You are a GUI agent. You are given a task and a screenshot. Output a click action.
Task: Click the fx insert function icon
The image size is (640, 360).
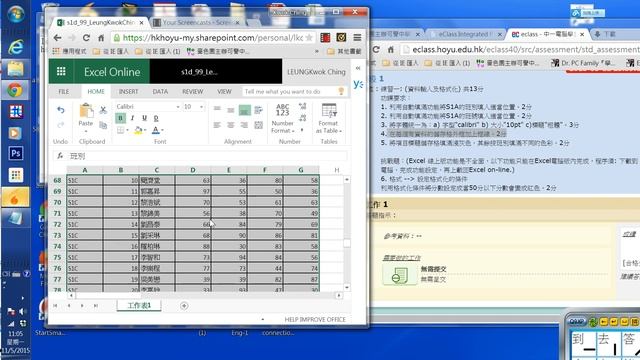click(60, 156)
